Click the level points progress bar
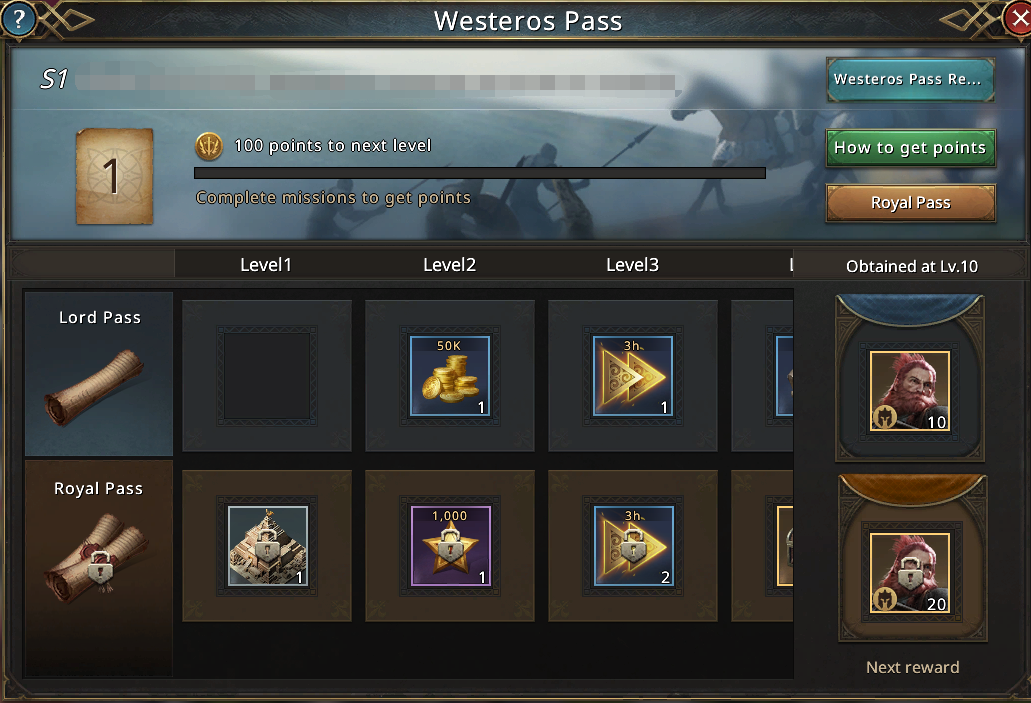The height and width of the screenshot is (703, 1031). point(480,173)
